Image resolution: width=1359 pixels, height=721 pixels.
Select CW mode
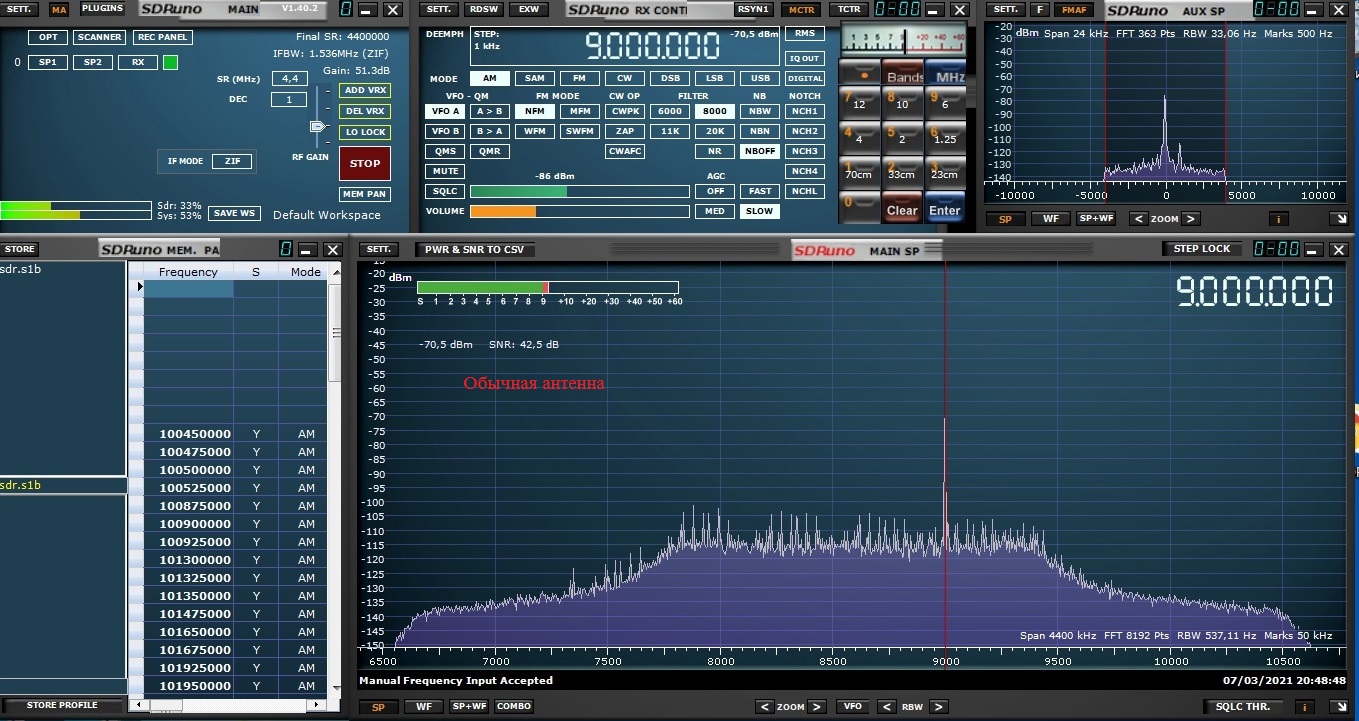pos(624,78)
